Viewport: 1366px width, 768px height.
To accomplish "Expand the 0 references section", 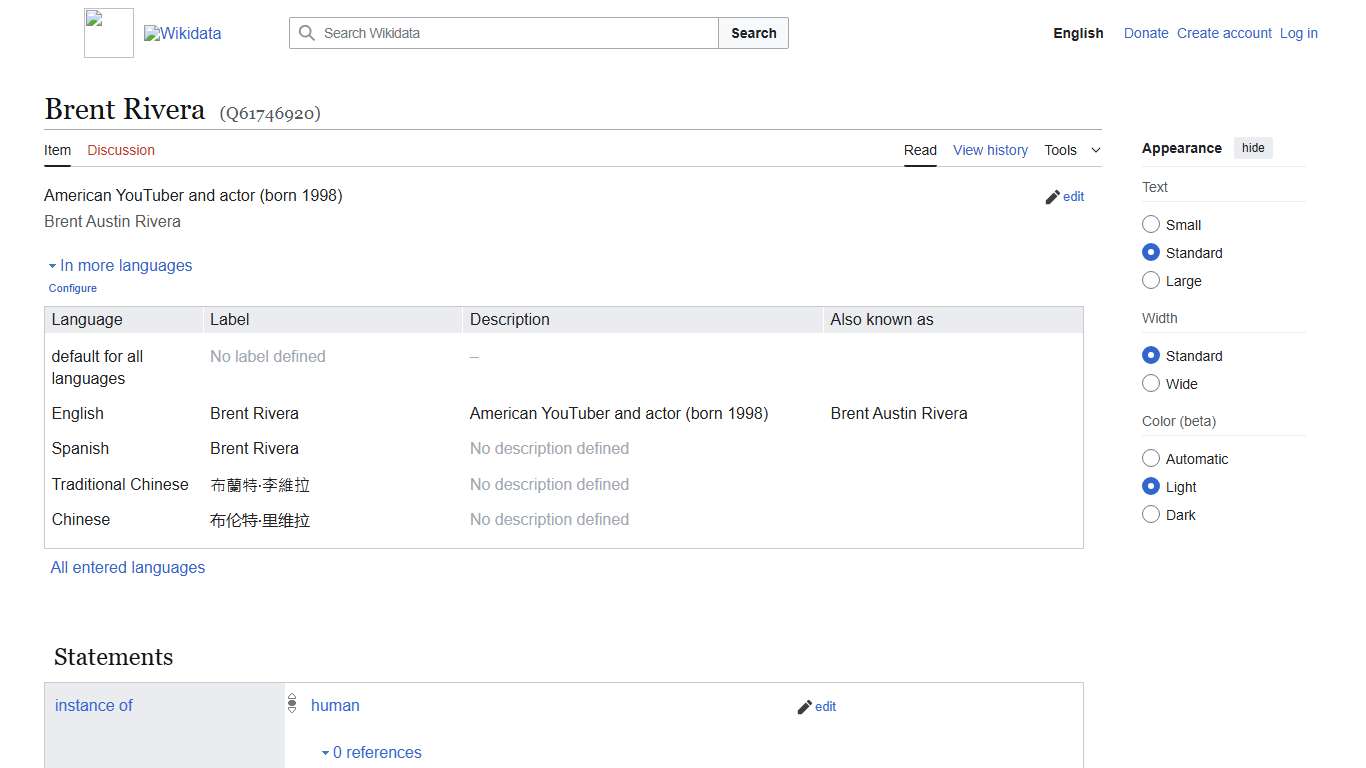I will pyautogui.click(x=371, y=753).
